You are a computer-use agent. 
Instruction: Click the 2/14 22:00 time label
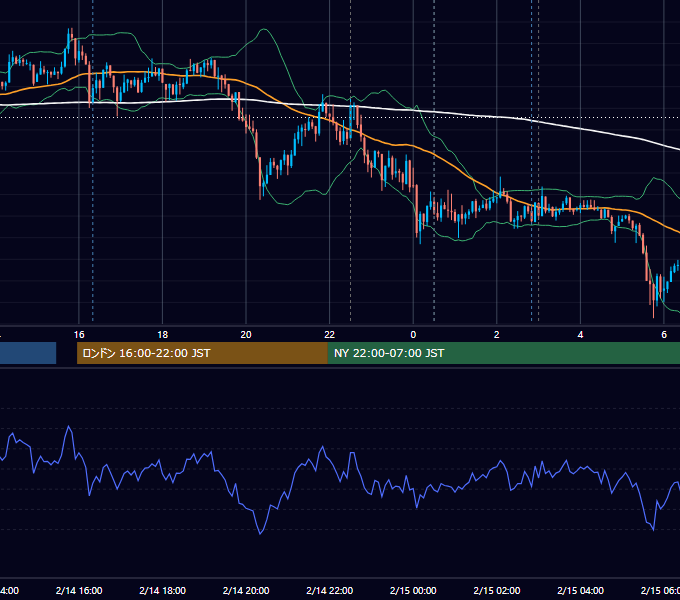point(330,590)
